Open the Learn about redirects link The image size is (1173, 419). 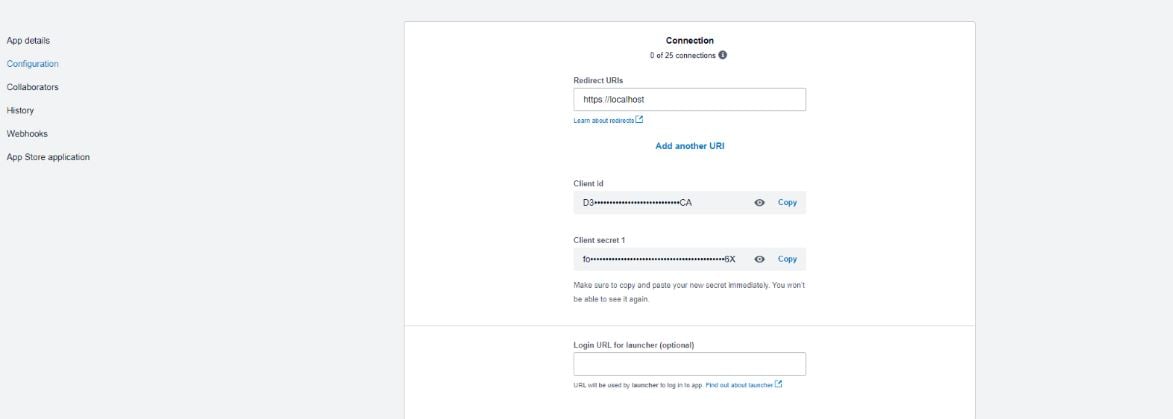[x=604, y=120]
